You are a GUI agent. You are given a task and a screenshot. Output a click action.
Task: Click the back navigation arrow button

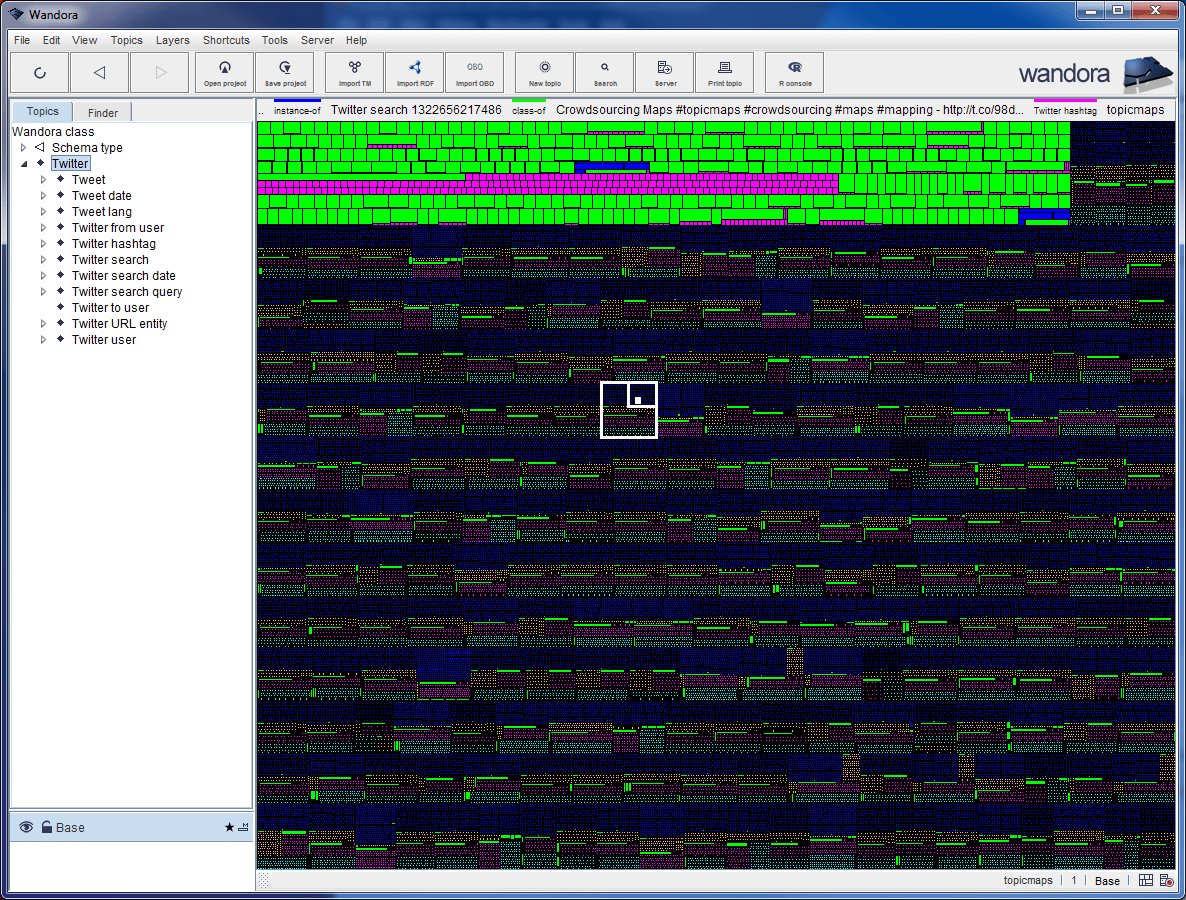99,72
